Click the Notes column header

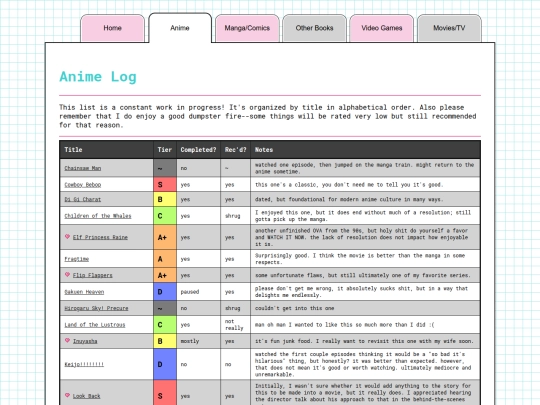coord(365,150)
